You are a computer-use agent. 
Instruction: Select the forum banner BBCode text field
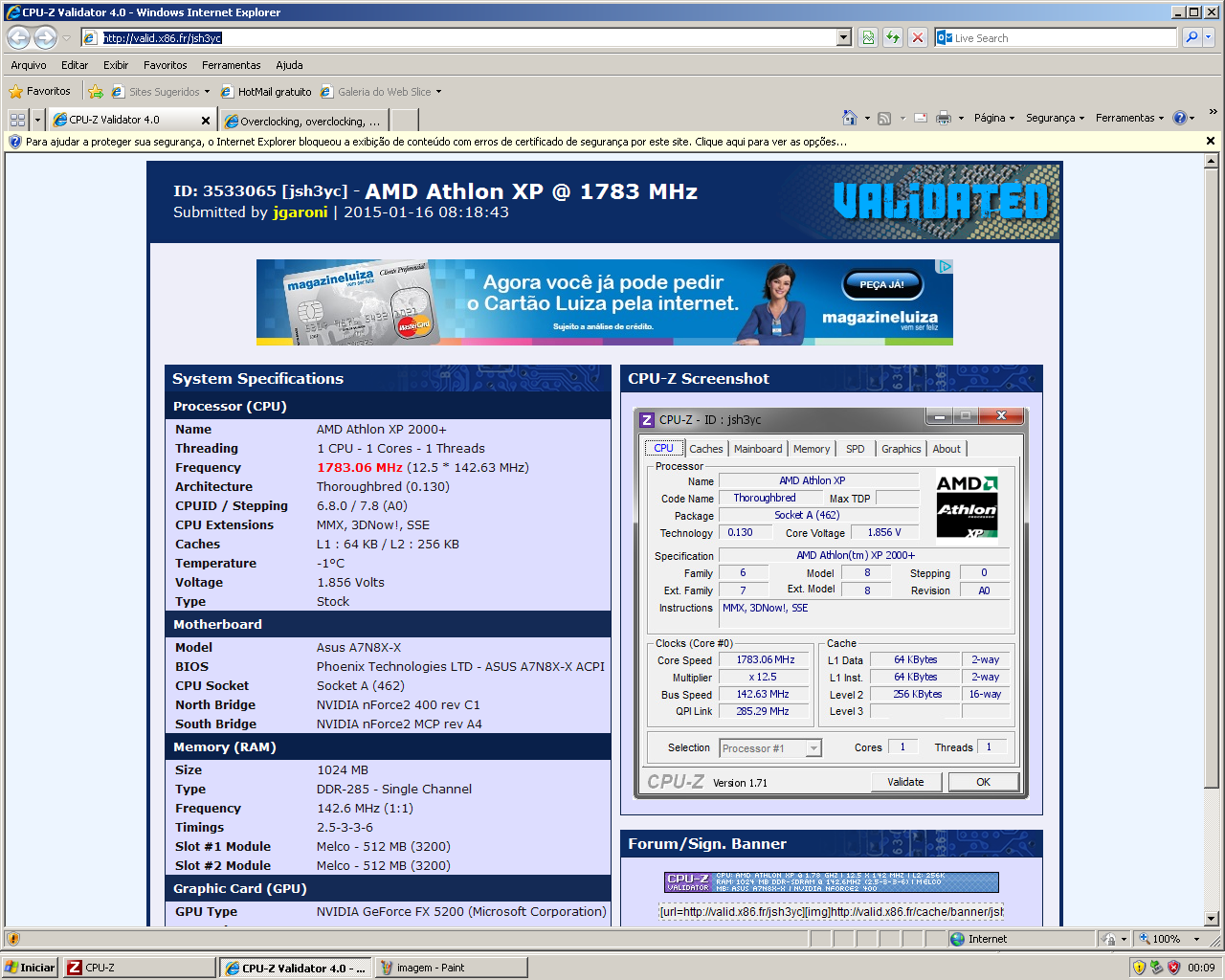click(x=832, y=912)
